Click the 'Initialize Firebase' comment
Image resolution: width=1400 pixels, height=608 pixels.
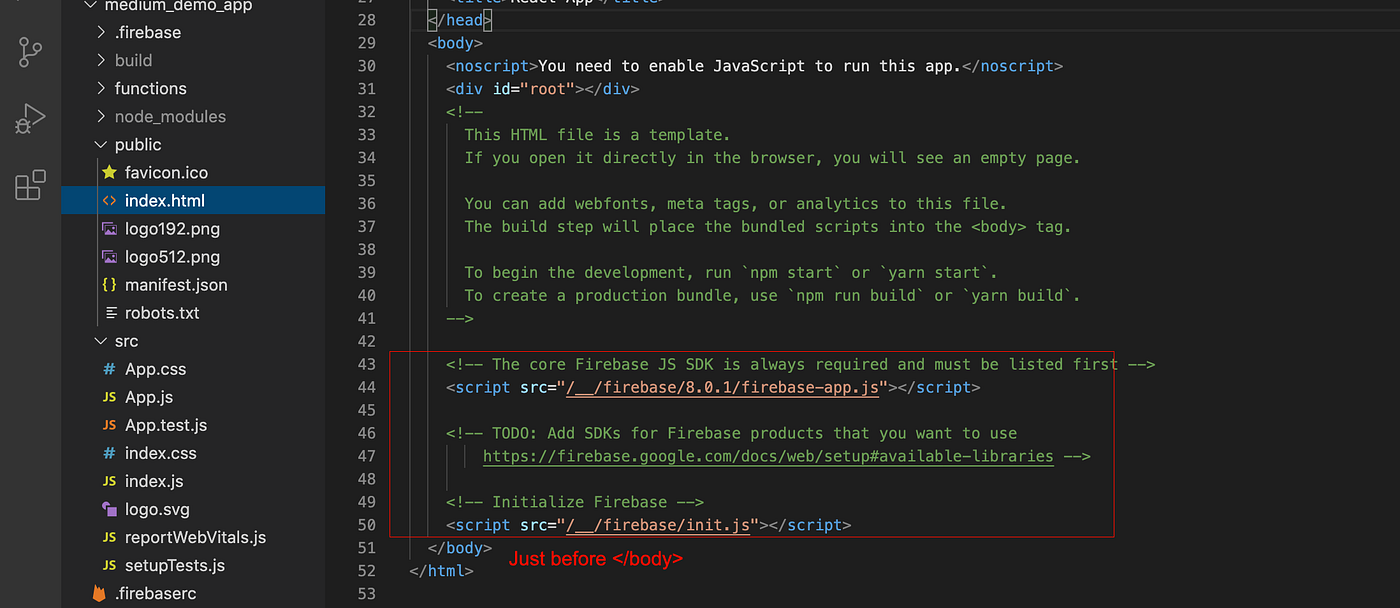coord(575,502)
